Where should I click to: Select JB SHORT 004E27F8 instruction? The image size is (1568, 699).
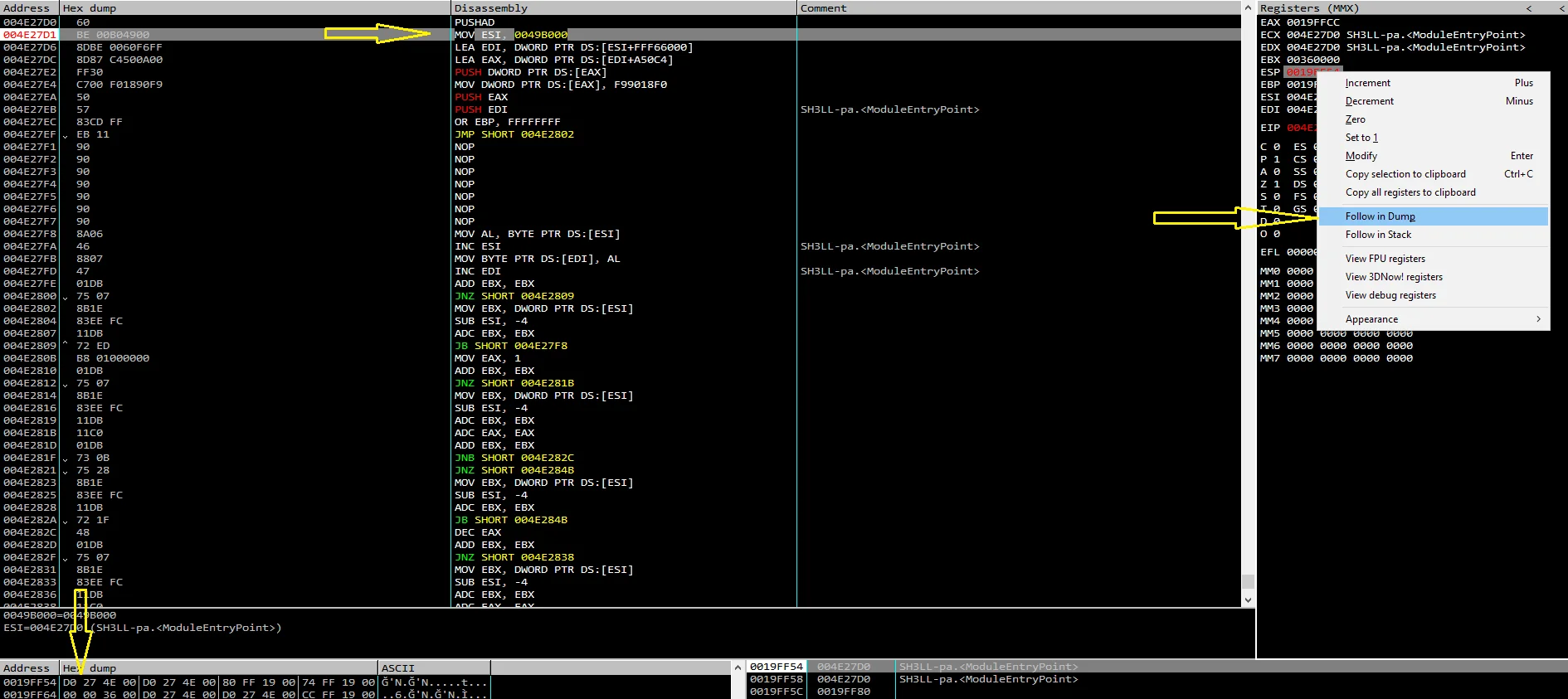[x=511, y=346]
